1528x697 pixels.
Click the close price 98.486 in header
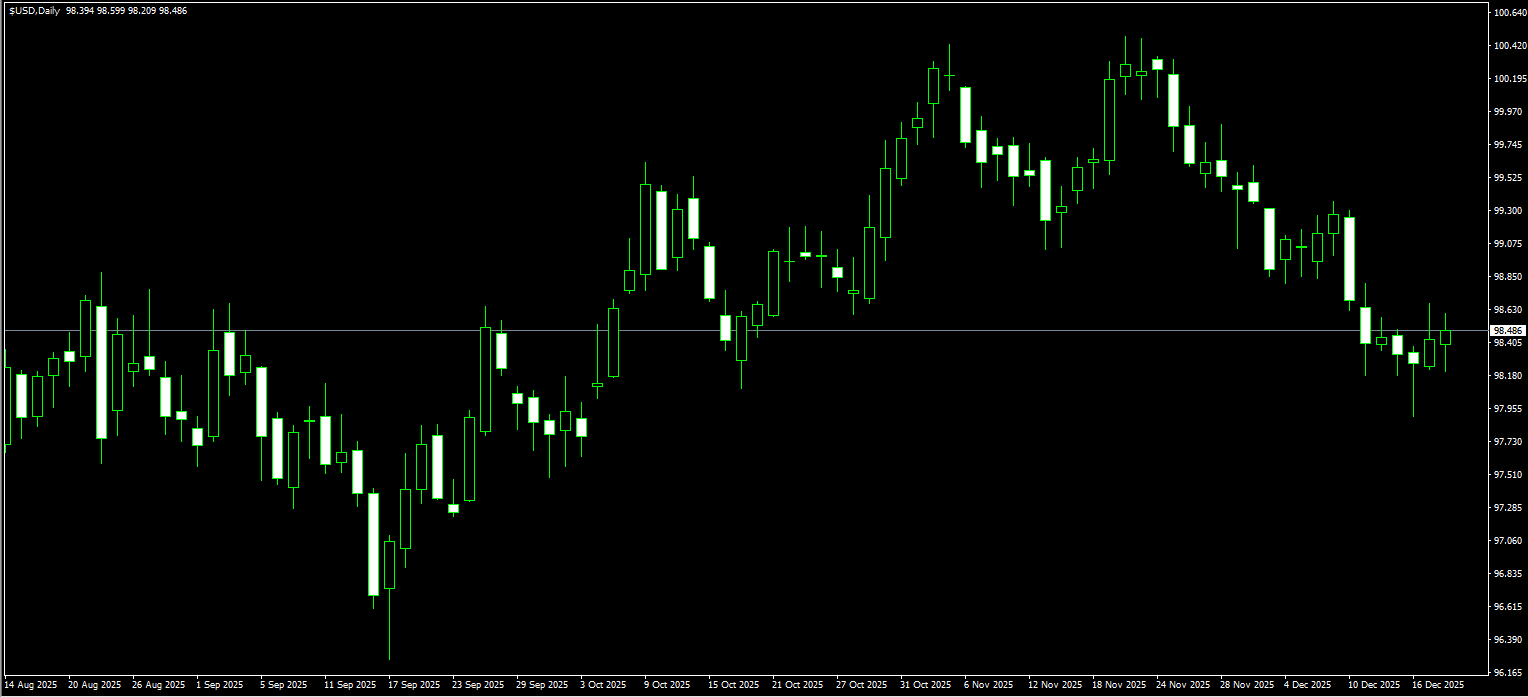(x=172, y=10)
